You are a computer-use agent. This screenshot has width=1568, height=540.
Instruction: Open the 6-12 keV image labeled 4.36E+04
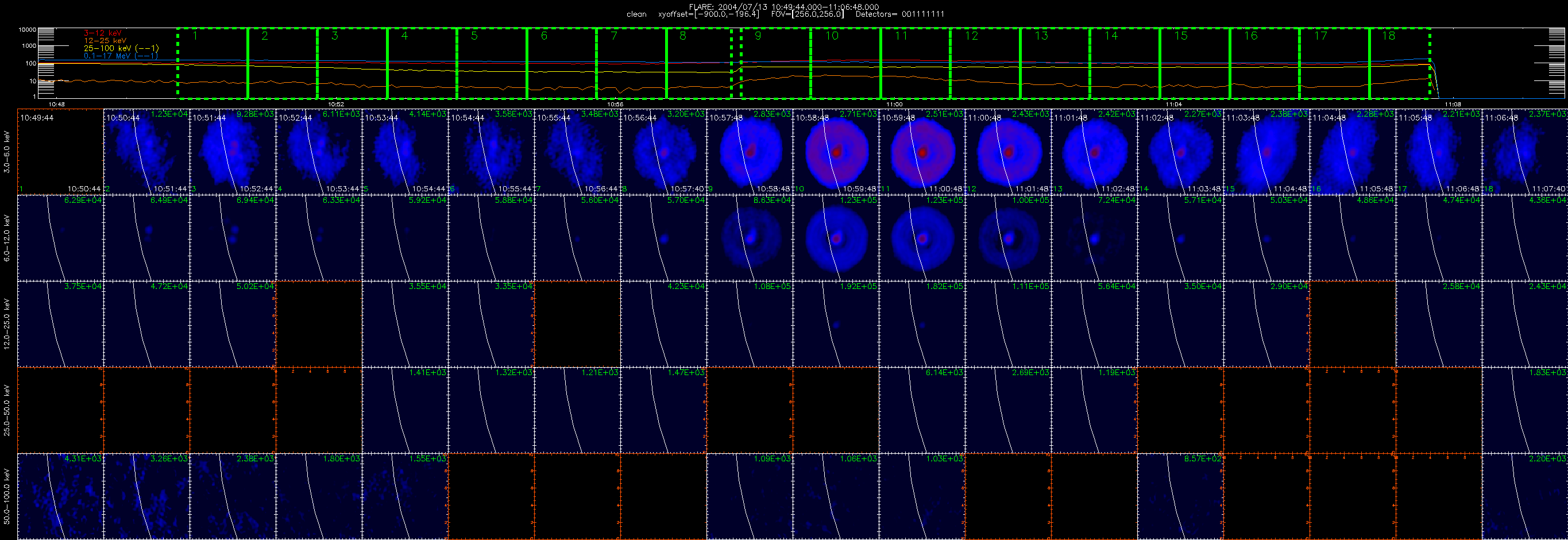click(x=1525, y=238)
